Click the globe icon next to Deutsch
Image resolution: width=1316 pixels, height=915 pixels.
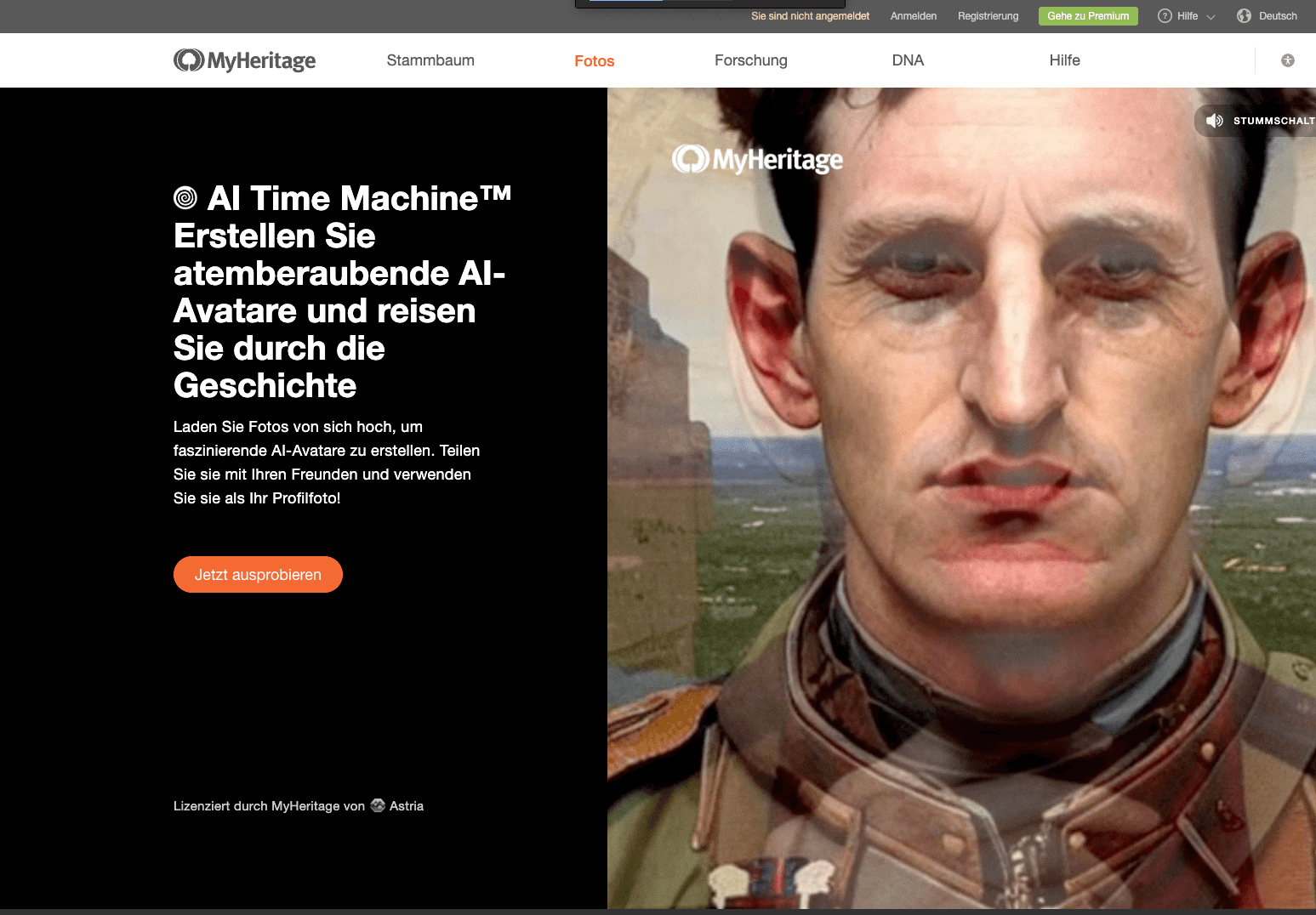[1243, 15]
